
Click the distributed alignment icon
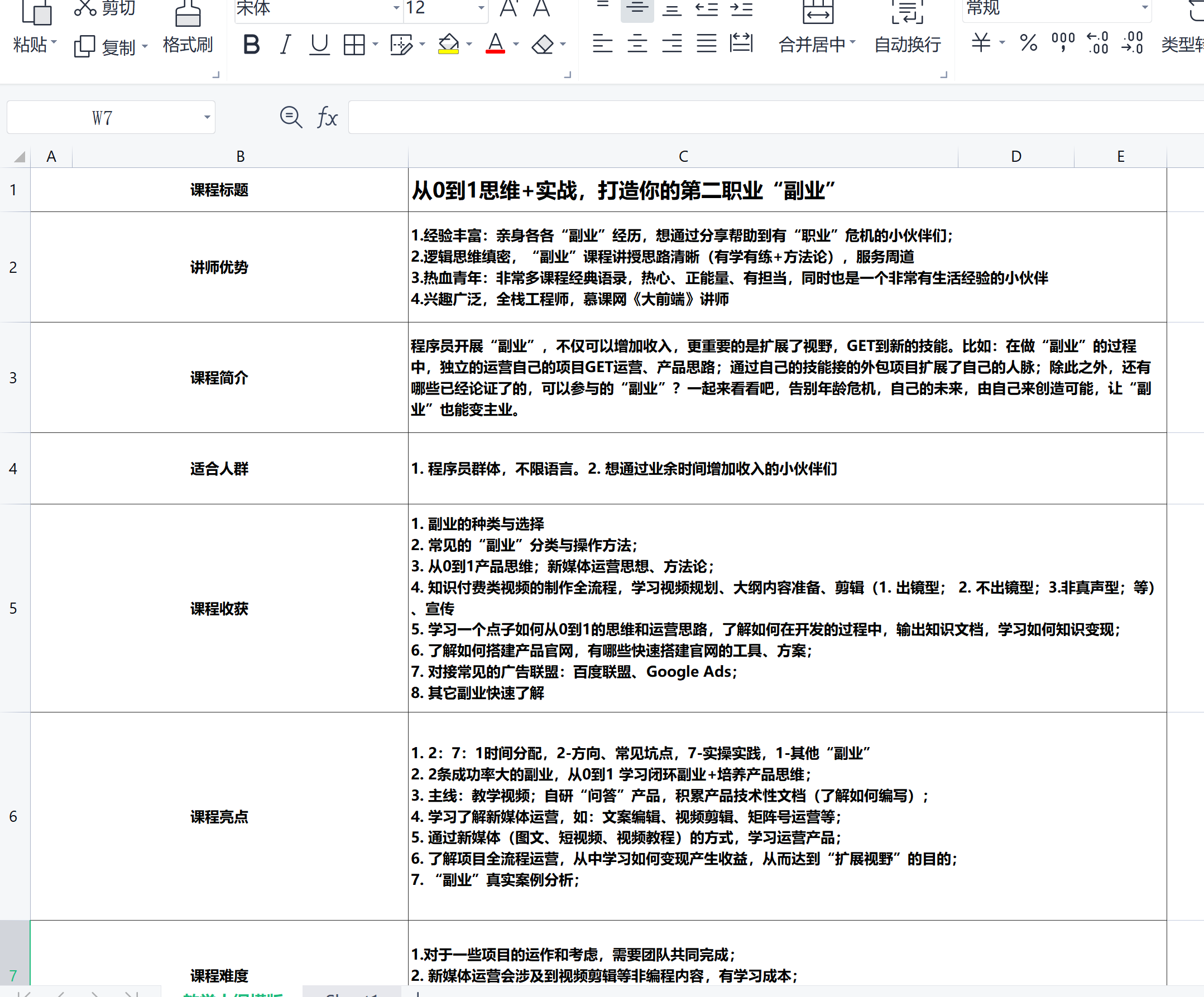click(x=741, y=44)
